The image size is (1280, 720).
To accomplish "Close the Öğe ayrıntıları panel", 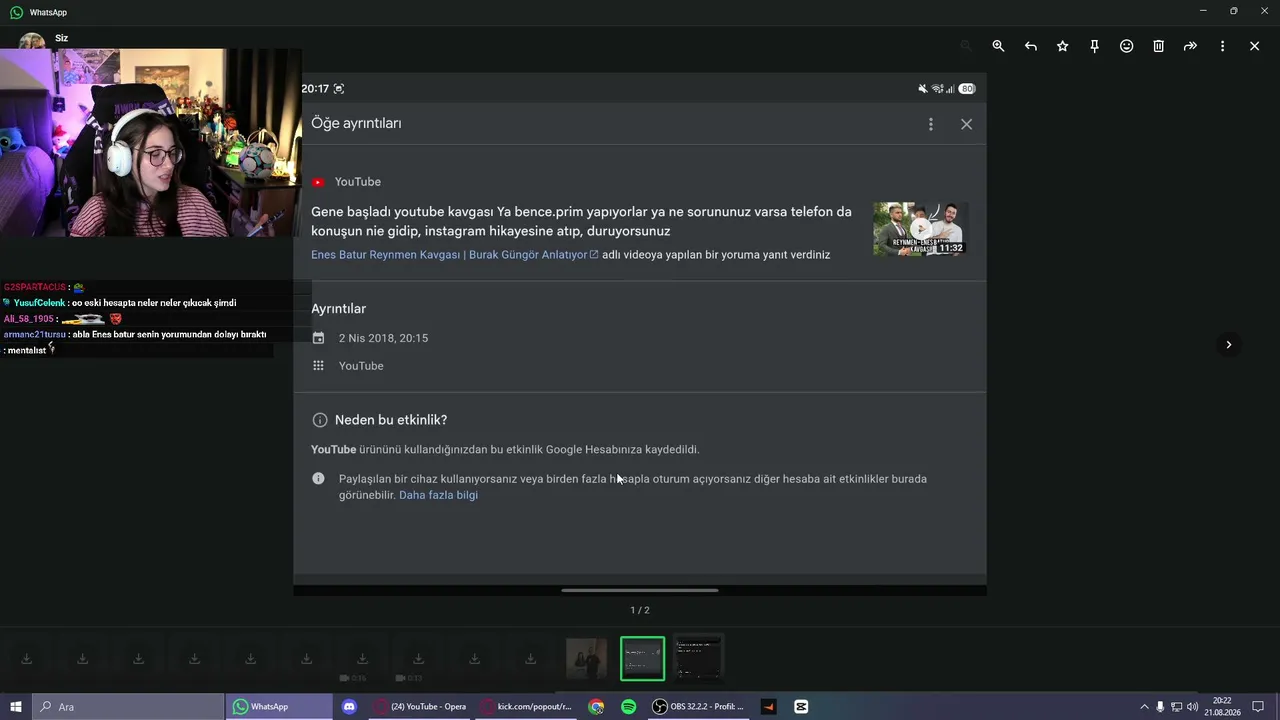I will (966, 124).
